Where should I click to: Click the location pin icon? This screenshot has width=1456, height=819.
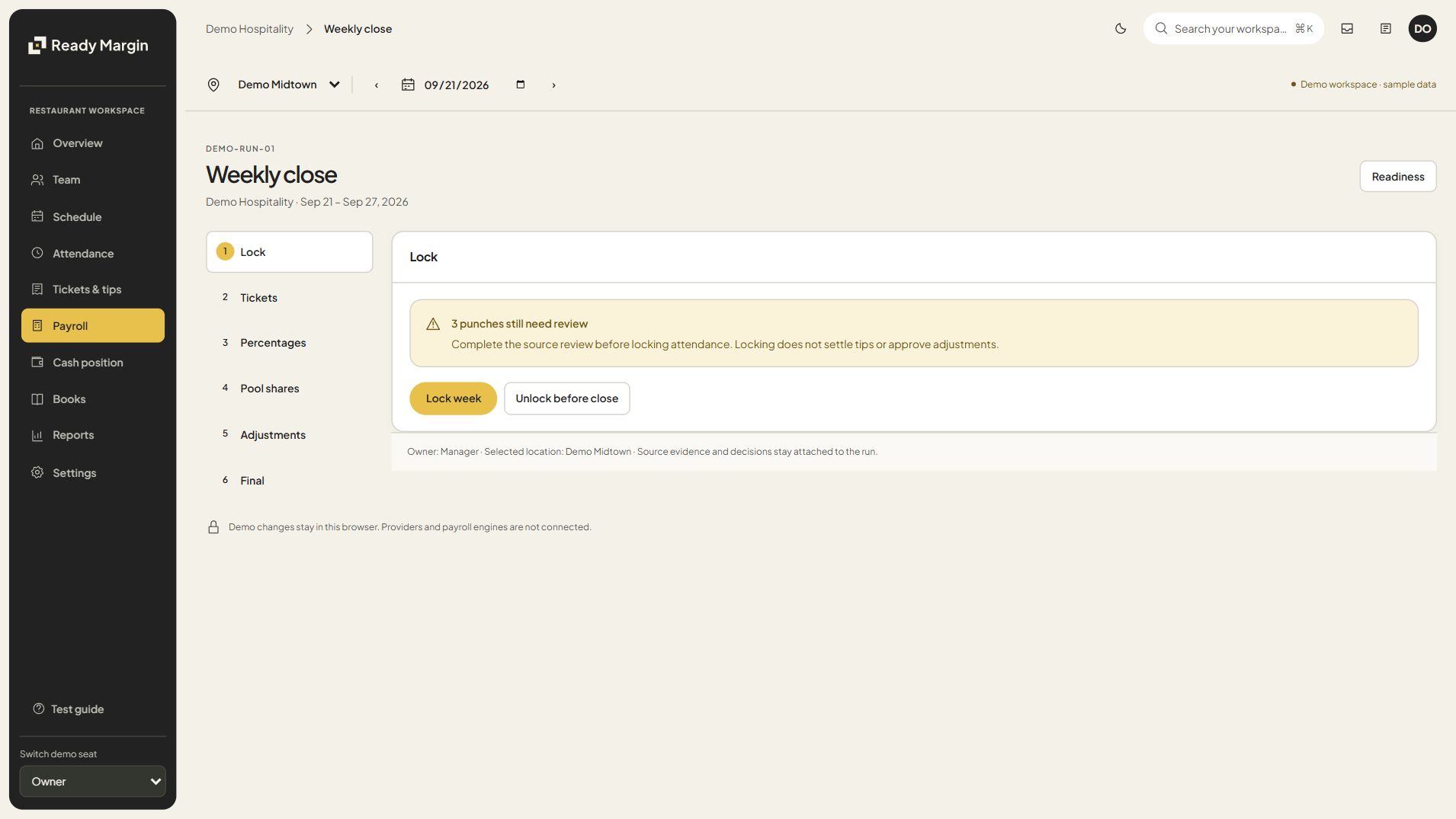pyautogui.click(x=213, y=85)
